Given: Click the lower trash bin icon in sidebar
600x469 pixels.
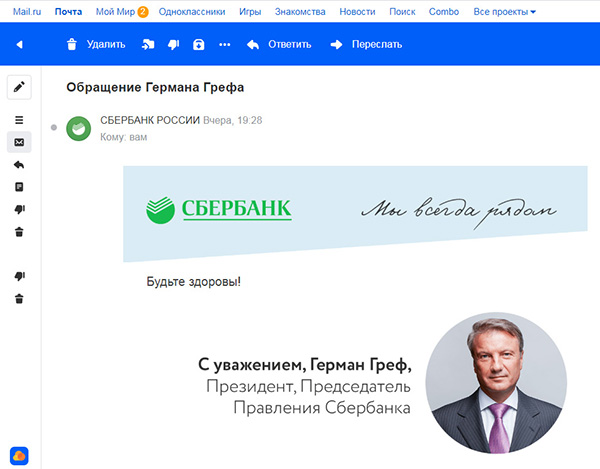Looking at the screenshot, I should pos(19,298).
